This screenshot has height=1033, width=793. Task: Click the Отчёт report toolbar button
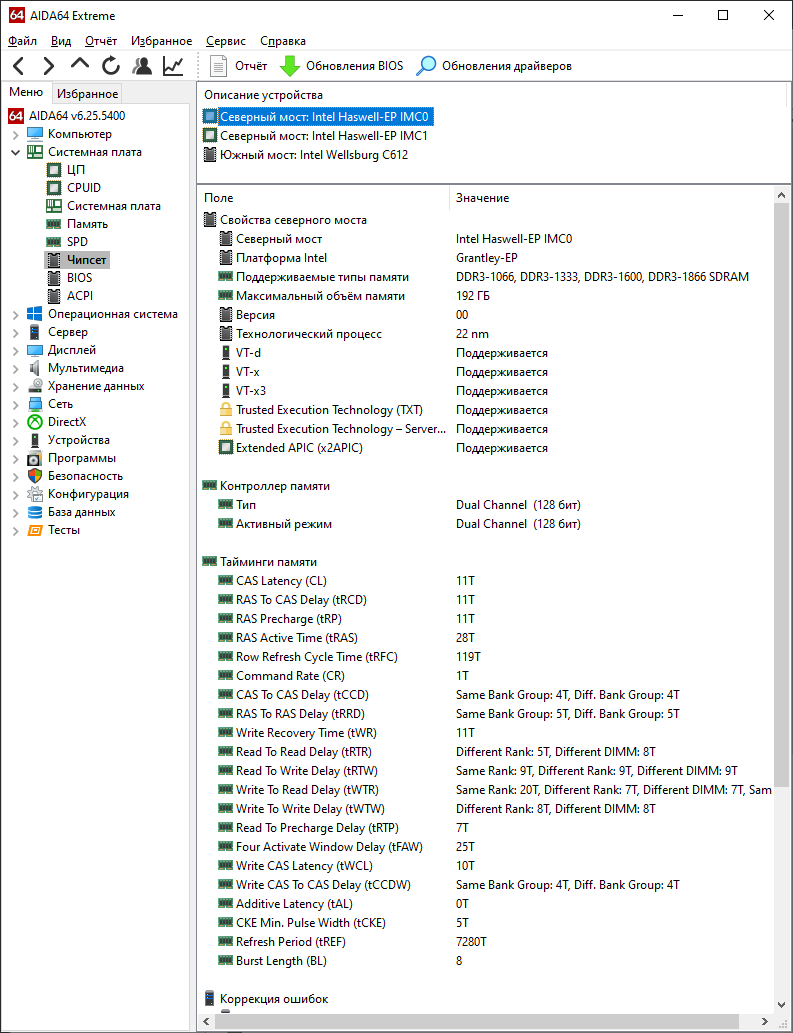click(x=238, y=66)
